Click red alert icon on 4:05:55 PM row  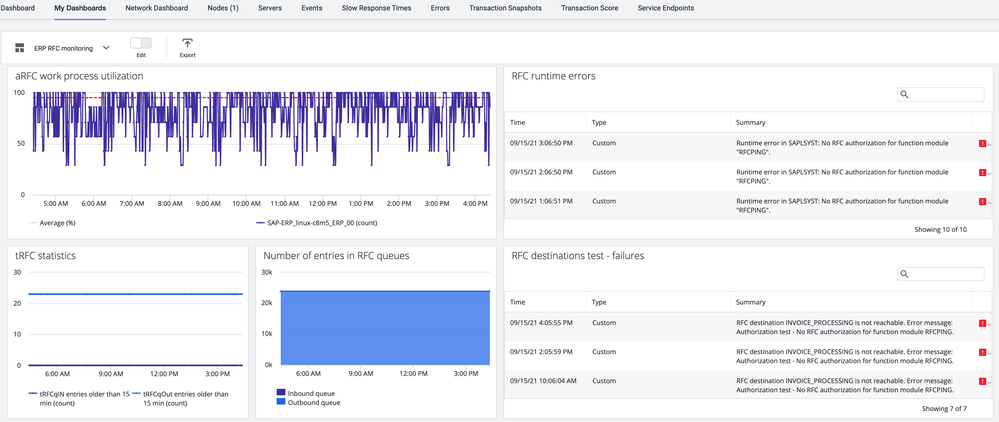982,323
